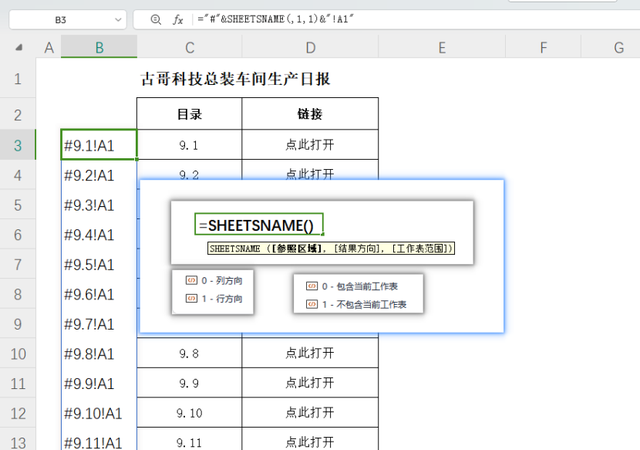This screenshot has height=450, width=640.
Task: Choose option 0 - 包含当前工作表
Action: 352,286
